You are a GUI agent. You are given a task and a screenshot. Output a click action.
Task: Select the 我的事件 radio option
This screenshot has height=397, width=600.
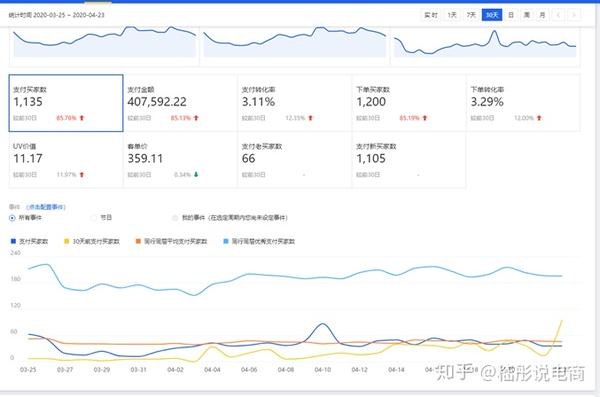175,218
